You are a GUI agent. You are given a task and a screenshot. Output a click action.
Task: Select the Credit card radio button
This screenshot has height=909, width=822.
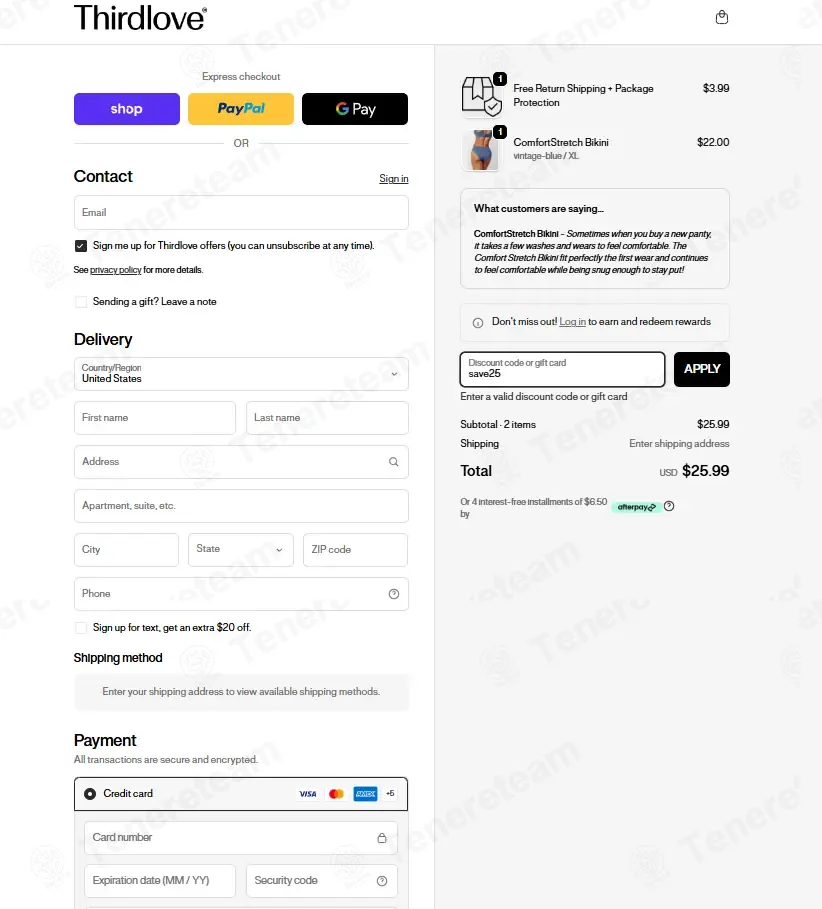pos(90,794)
